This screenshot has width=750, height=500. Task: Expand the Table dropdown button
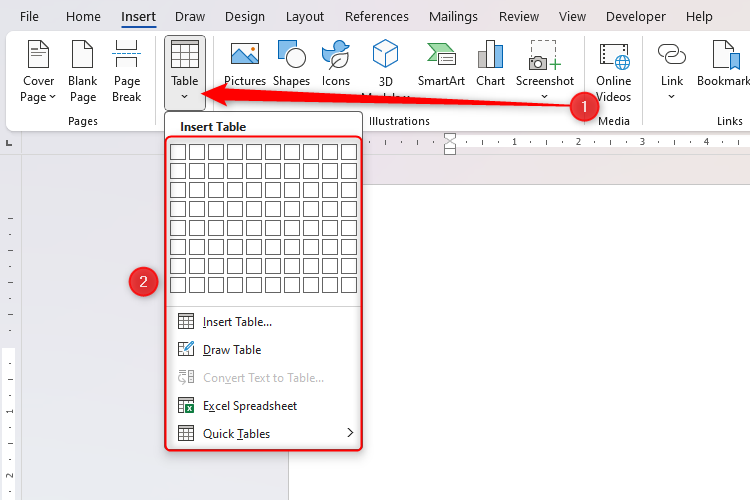(x=185, y=96)
